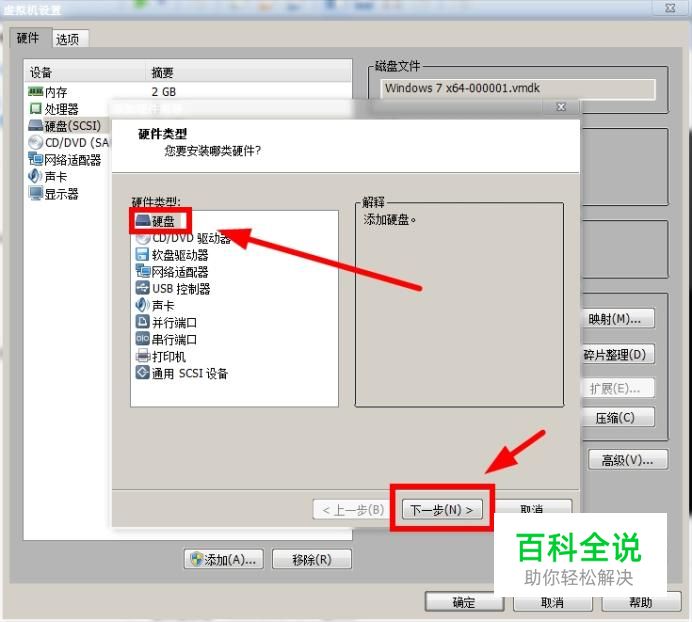Click the 网络适配器 icon in device list
Image resolution: width=692 pixels, height=622 pixels.
[35, 159]
